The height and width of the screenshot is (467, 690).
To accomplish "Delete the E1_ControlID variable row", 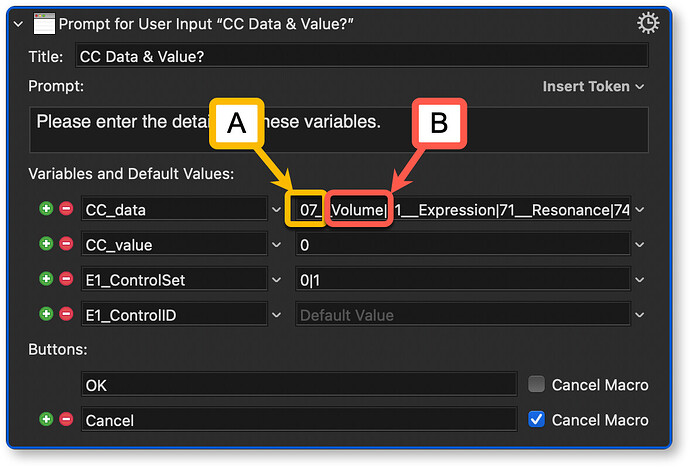I will pos(66,315).
